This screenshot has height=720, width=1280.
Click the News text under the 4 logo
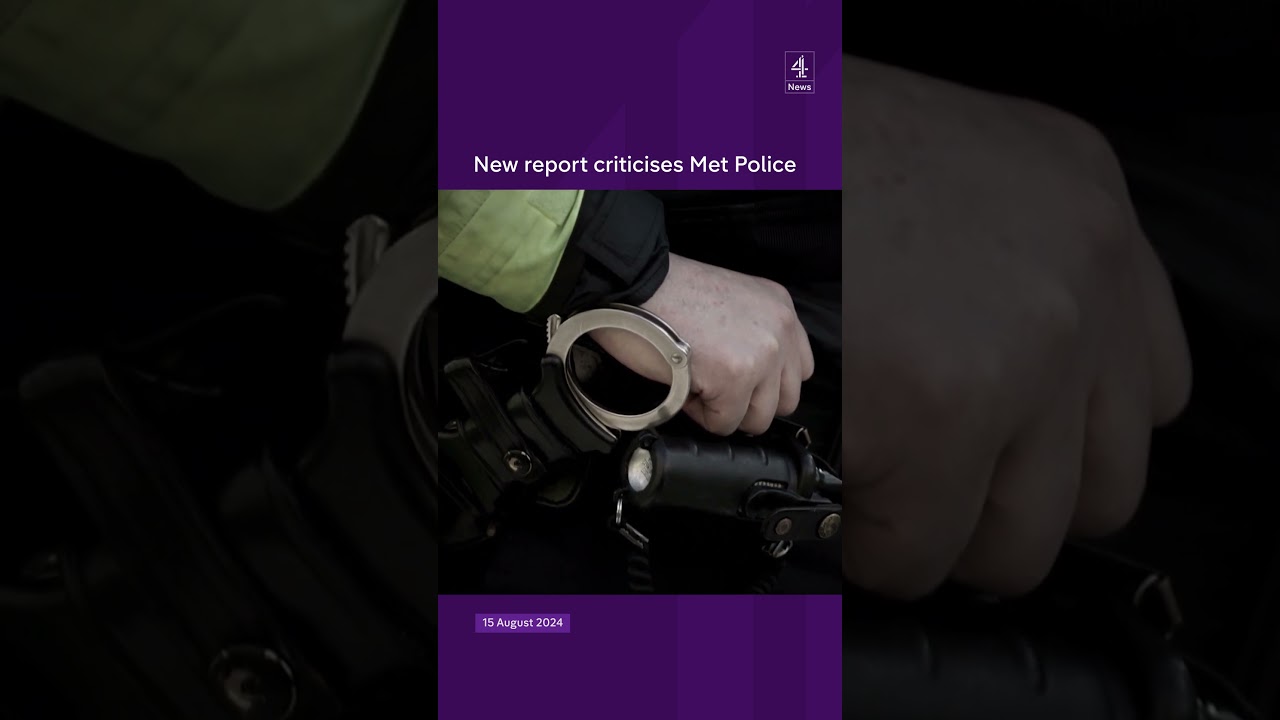pos(798,86)
